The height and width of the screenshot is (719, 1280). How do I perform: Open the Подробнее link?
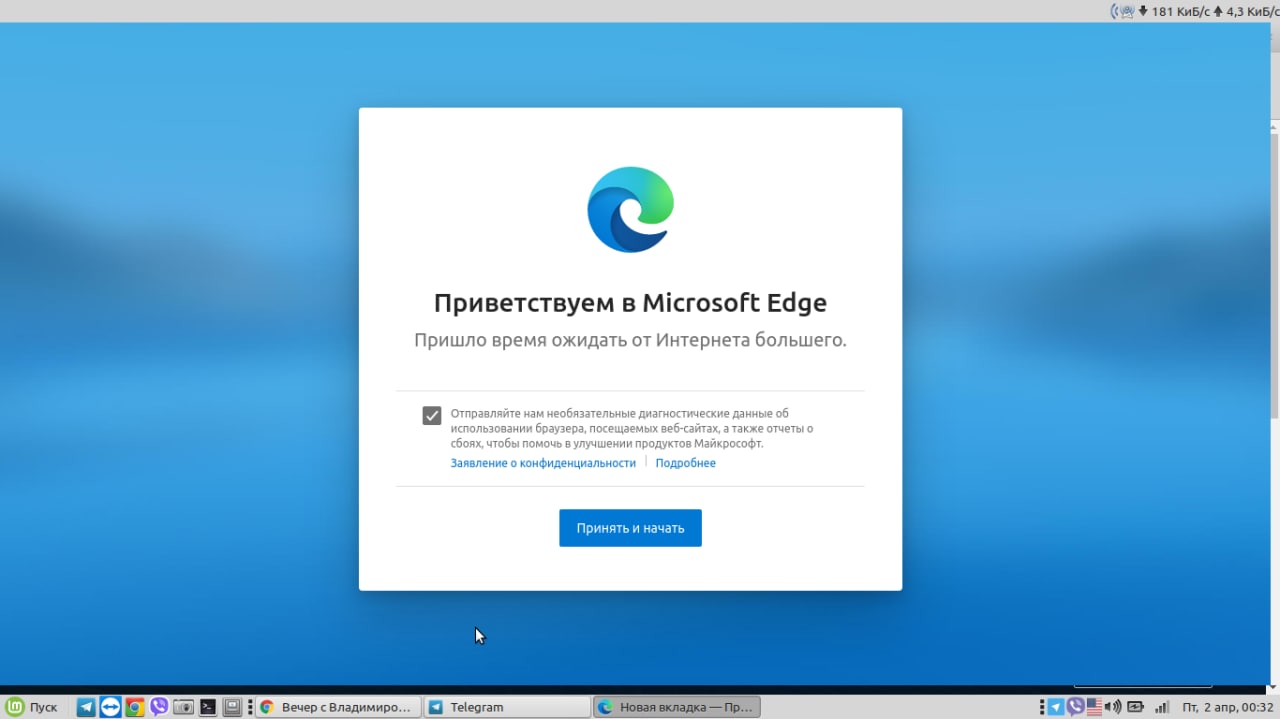686,463
